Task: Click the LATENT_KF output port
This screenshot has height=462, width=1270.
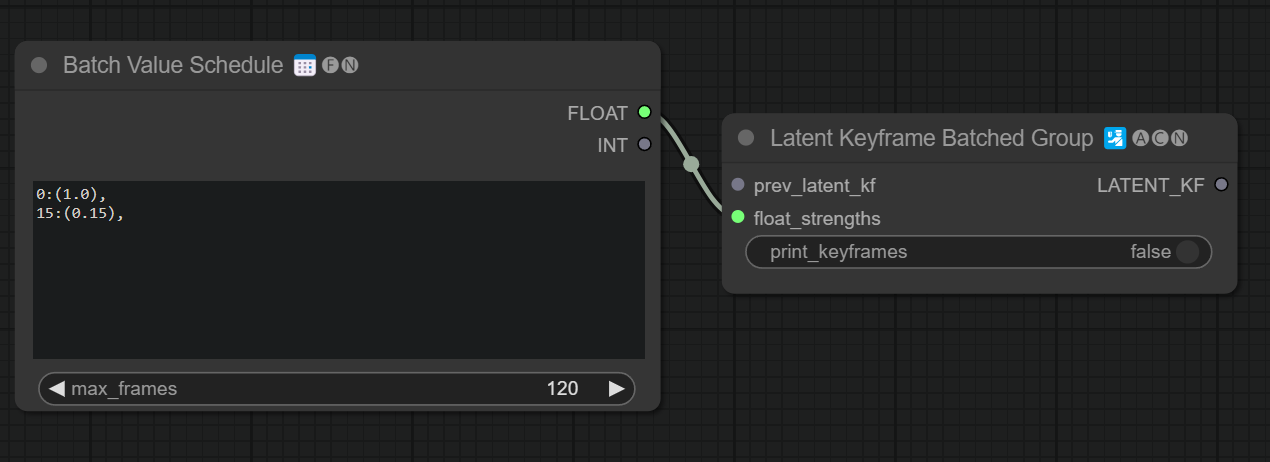Action: pyautogui.click(x=1220, y=185)
